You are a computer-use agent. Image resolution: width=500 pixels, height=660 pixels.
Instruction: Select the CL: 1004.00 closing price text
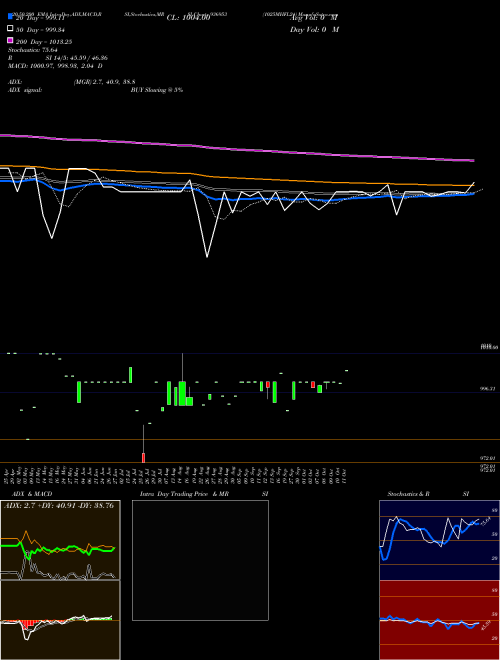point(188,18)
